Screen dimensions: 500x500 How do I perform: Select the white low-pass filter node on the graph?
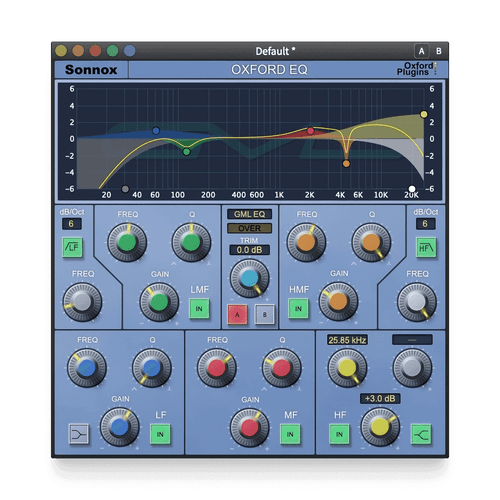[x=412, y=189]
